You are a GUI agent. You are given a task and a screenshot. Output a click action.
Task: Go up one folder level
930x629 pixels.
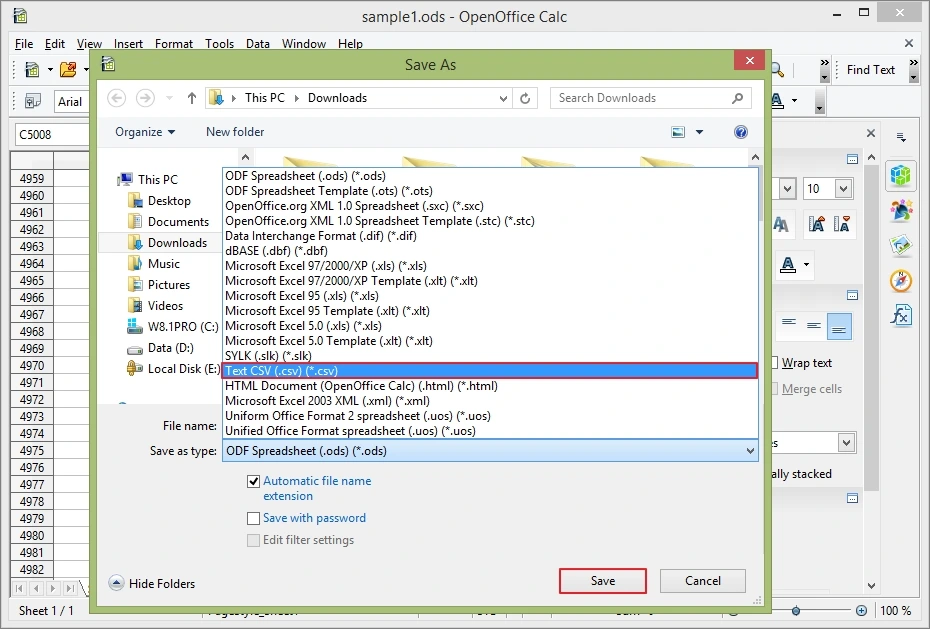pos(192,98)
